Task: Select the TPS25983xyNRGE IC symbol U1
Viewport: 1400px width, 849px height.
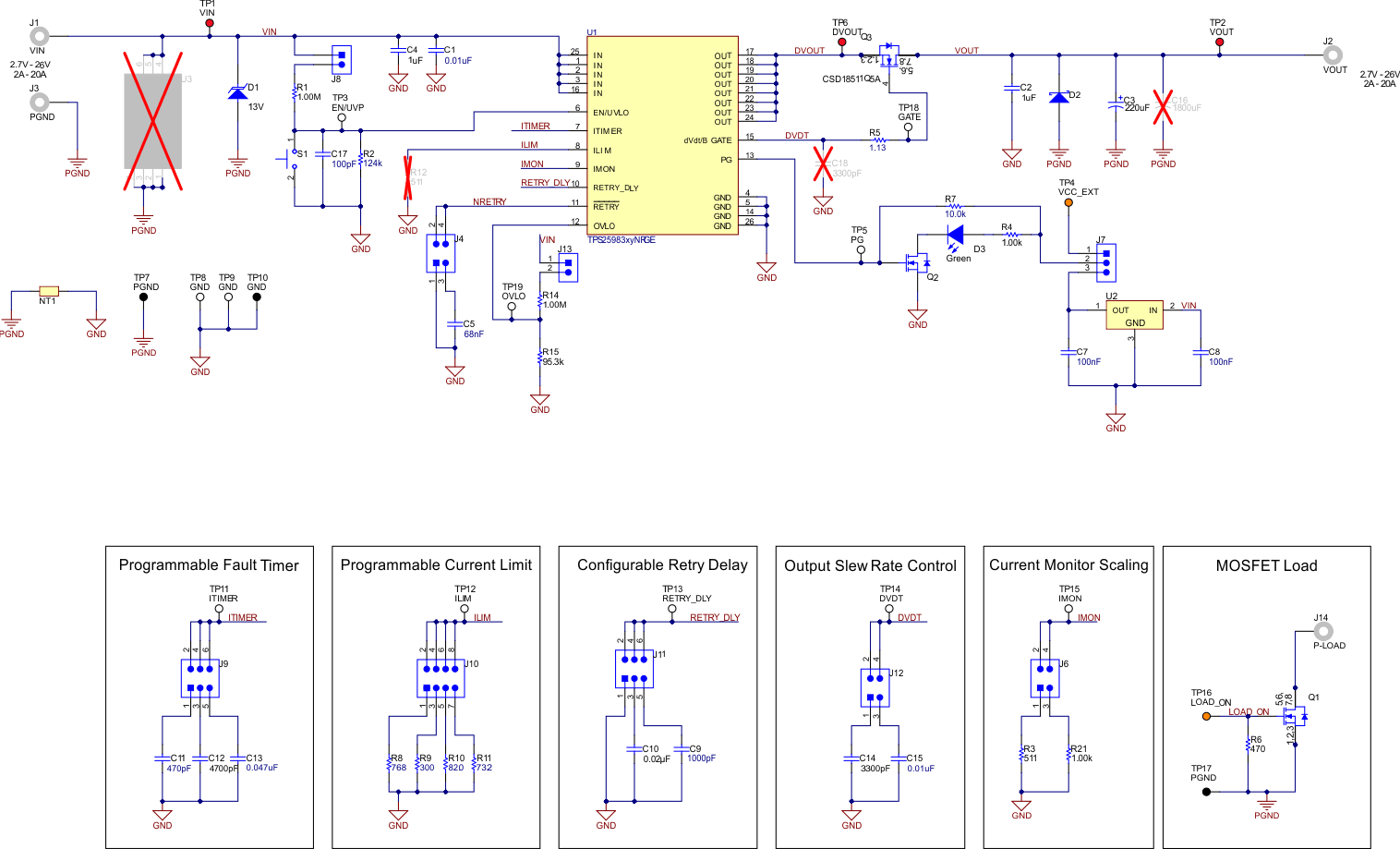Action: click(661, 134)
